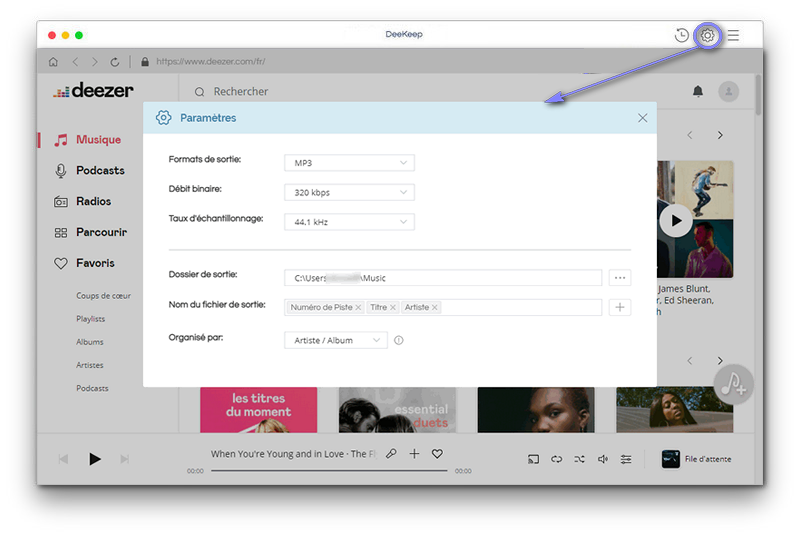Open Artistes link in sidebar

(90, 365)
